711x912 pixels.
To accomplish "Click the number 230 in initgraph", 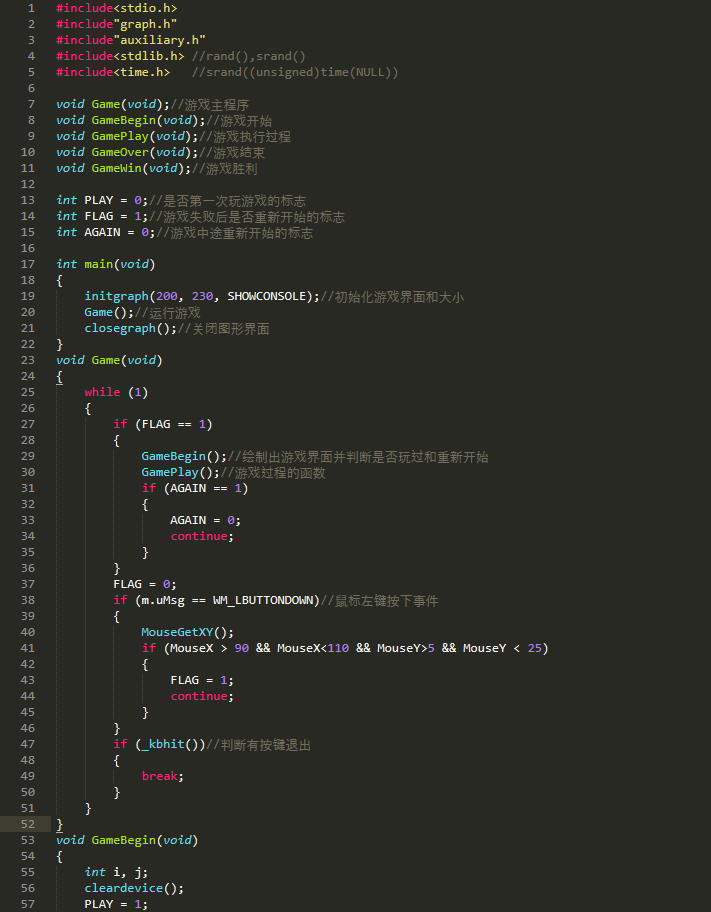I will [202, 296].
